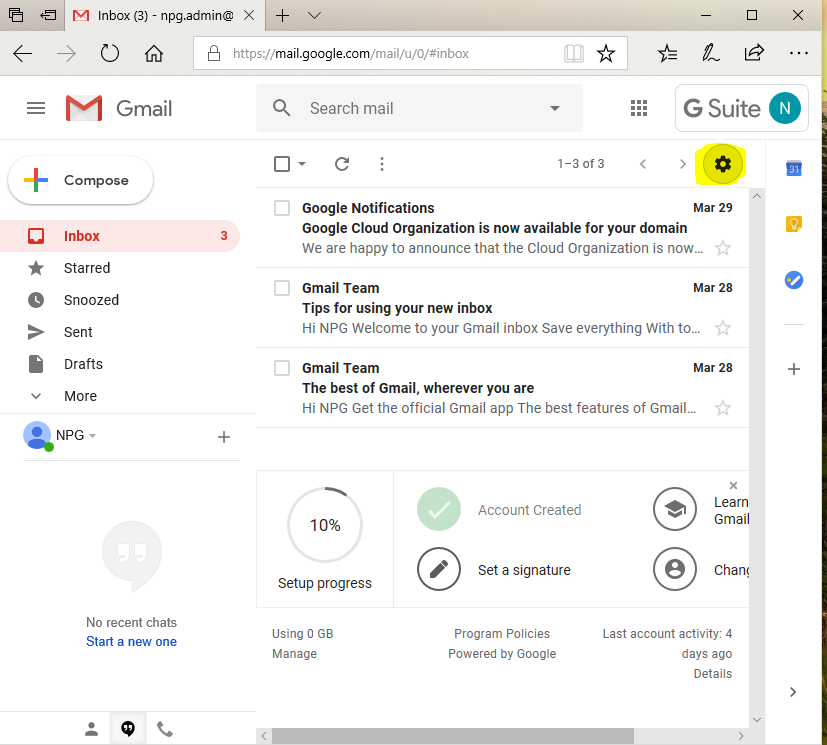This screenshot has width=827, height=745.
Task: Open Google Tasks side panel
Action: (x=794, y=280)
